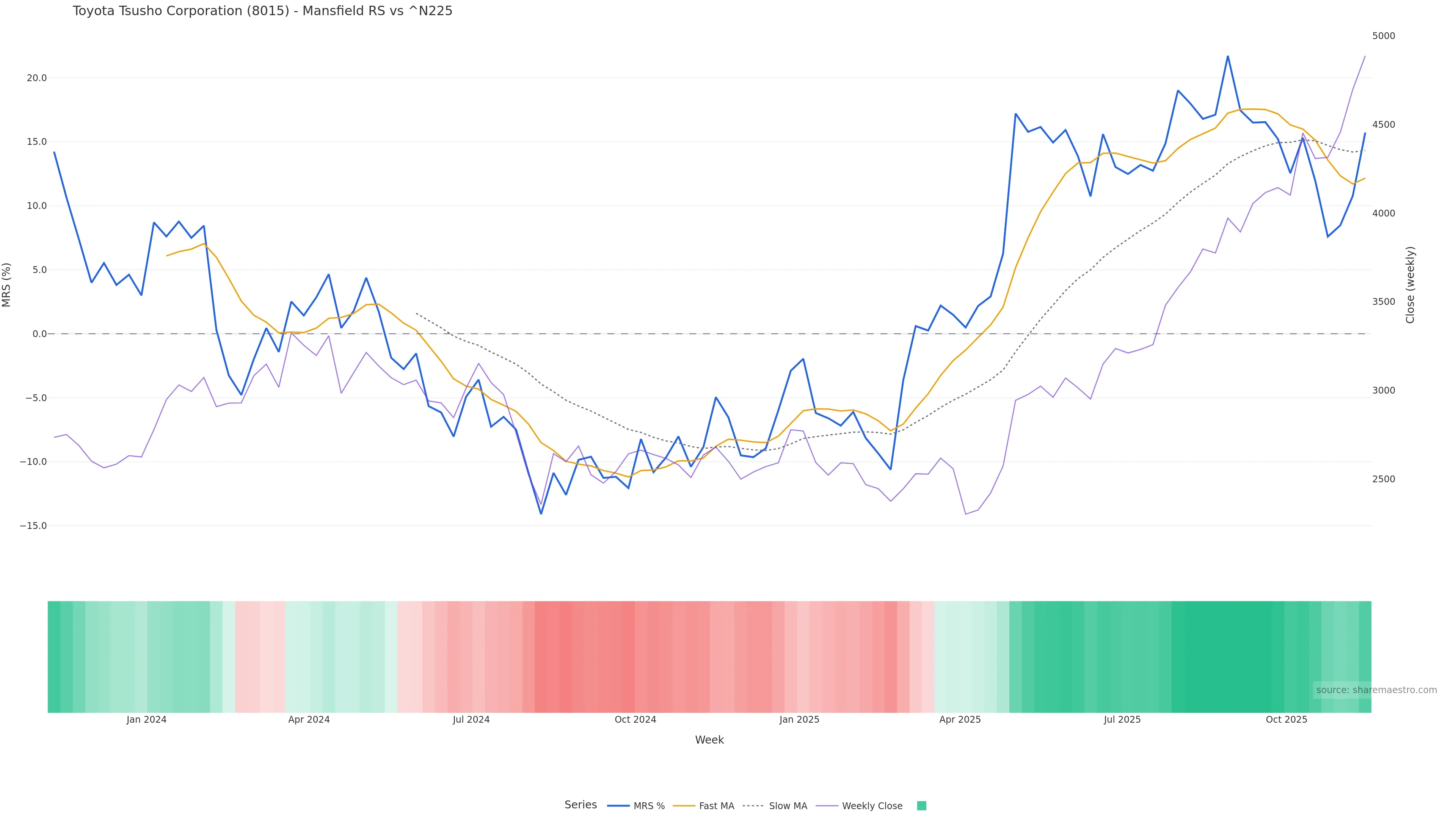Click the Oct 2025 x-axis label

click(x=1287, y=720)
